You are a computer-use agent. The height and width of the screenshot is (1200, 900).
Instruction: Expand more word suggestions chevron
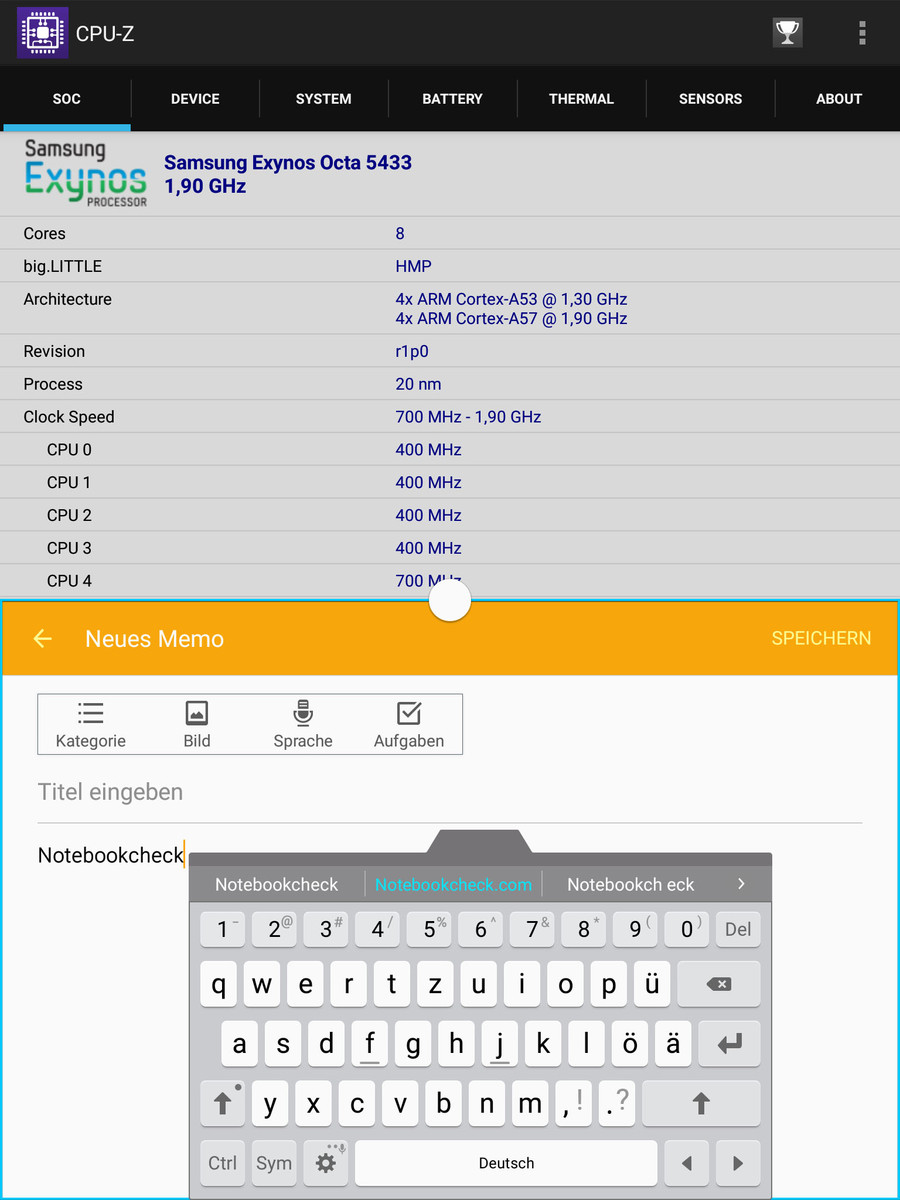pyautogui.click(x=741, y=884)
